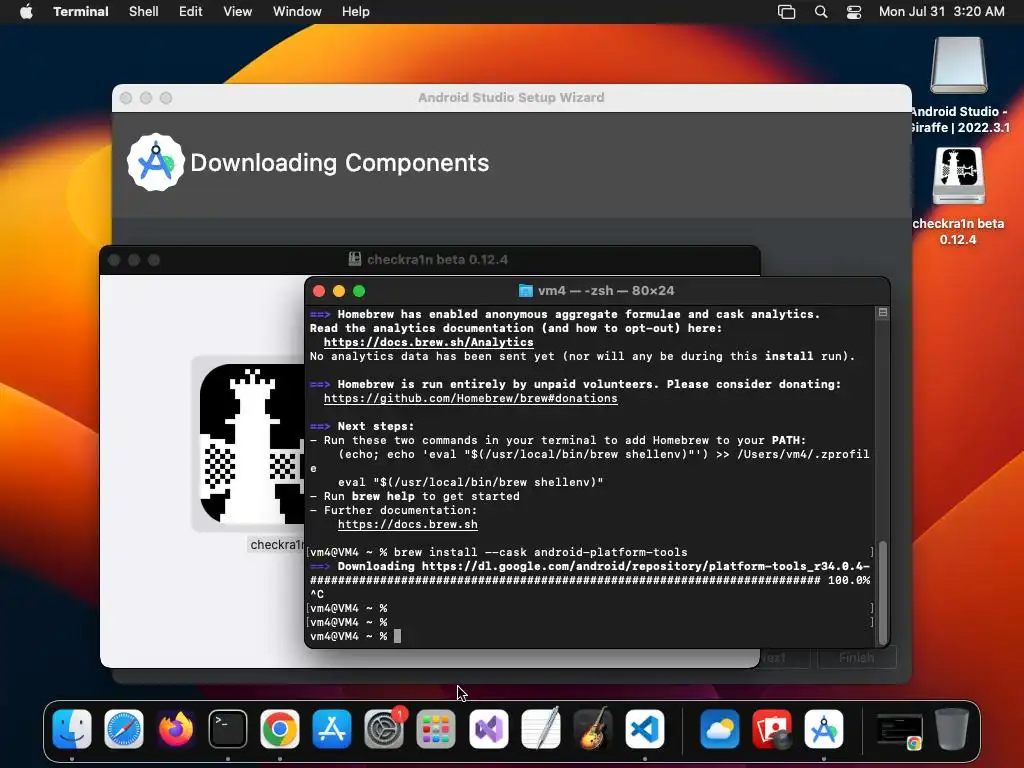Launch GarageBand from the dock

click(x=592, y=729)
